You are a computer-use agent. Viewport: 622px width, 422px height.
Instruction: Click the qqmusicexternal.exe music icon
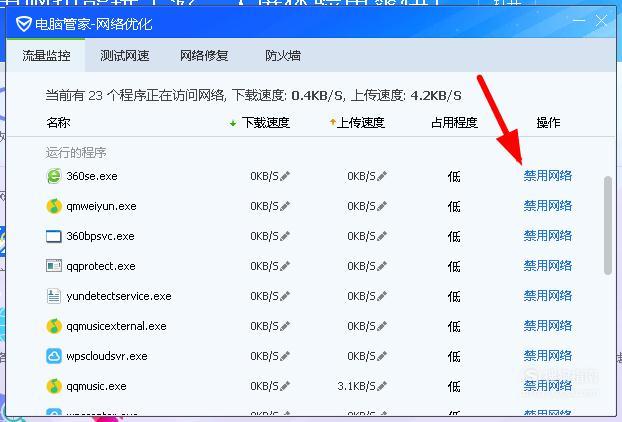point(54,326)
